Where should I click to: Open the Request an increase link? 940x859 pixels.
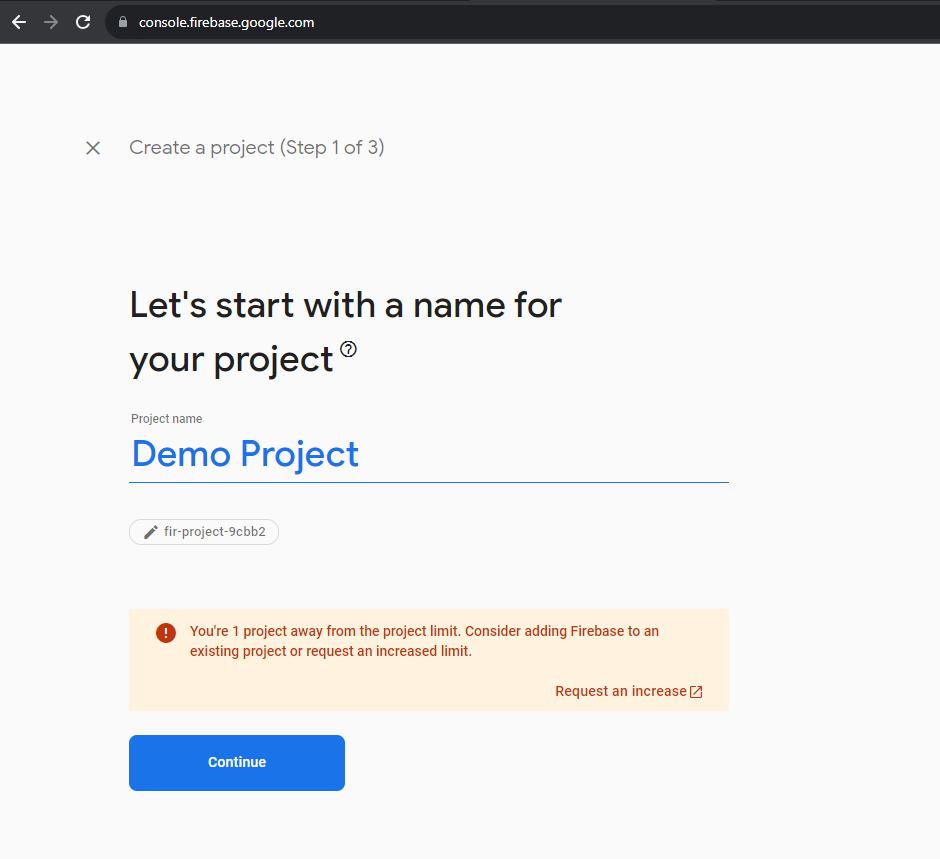click(x=620, y=691)
